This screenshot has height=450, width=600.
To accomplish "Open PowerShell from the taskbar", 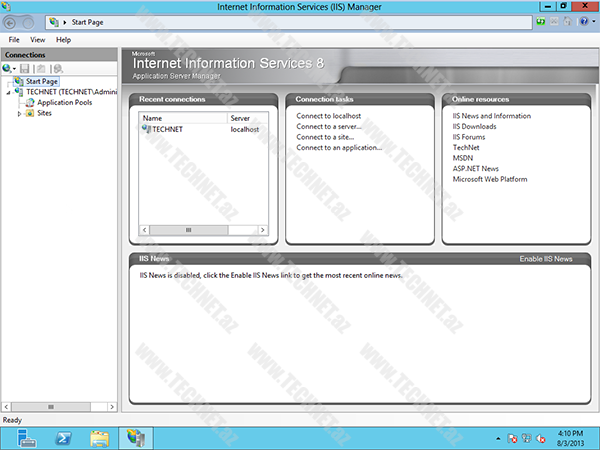I will pyautogui.click(x=62, y=438).
